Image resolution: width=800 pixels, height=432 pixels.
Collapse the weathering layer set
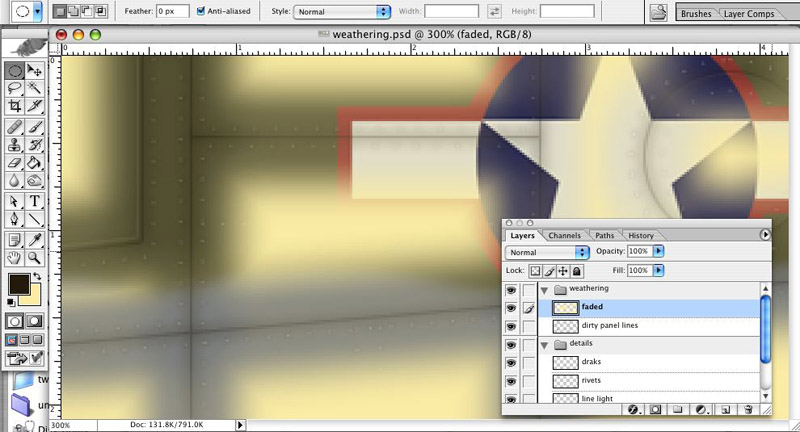pyautogui.click(x=544, y=290)
